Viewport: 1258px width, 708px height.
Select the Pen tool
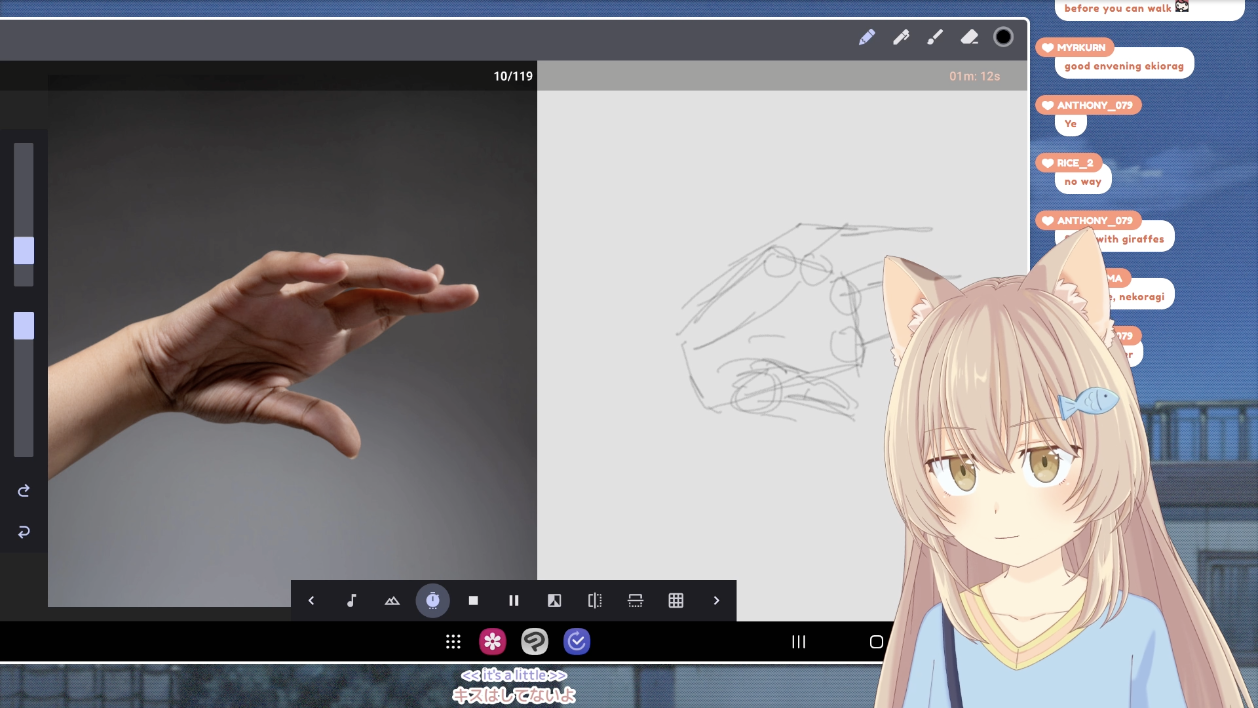(x=901, y=37)
